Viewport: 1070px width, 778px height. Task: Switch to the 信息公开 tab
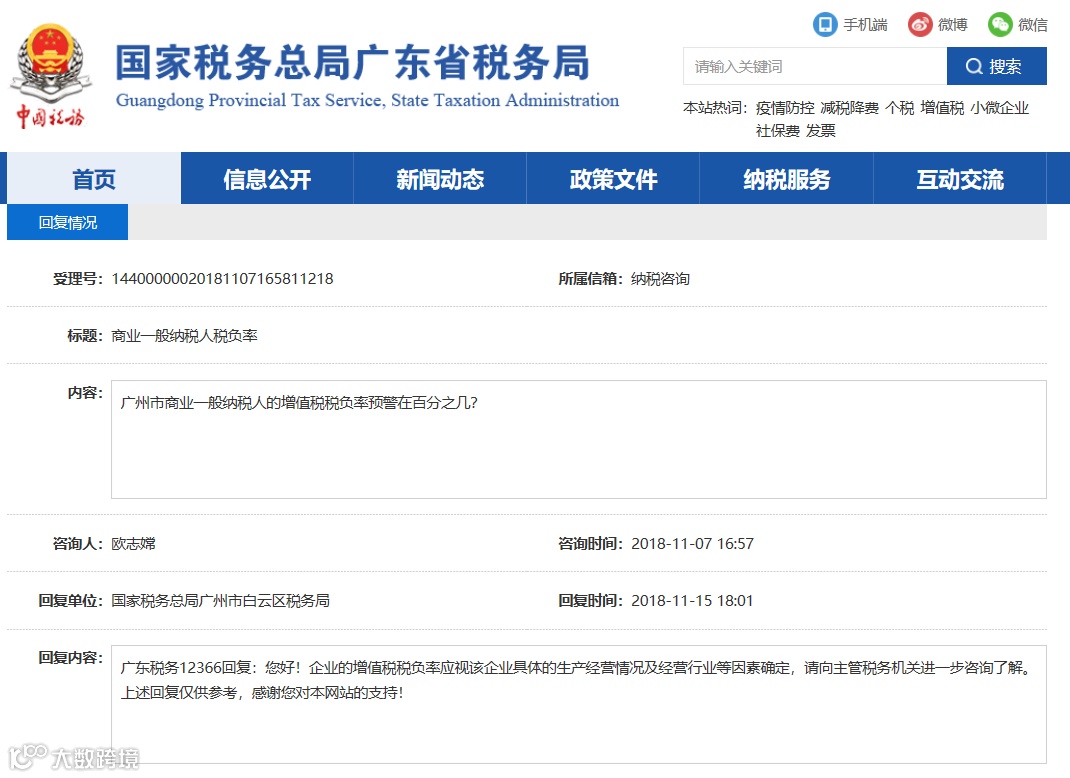(x=266, y=178)
